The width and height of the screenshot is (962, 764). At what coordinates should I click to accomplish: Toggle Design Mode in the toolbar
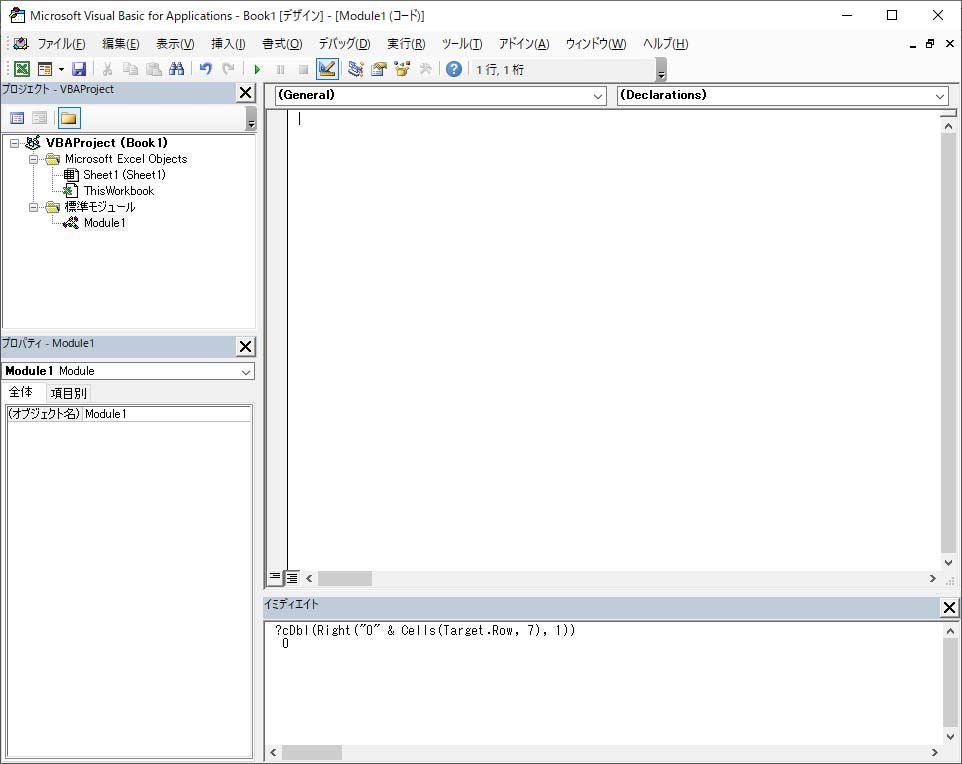point(327,69)
